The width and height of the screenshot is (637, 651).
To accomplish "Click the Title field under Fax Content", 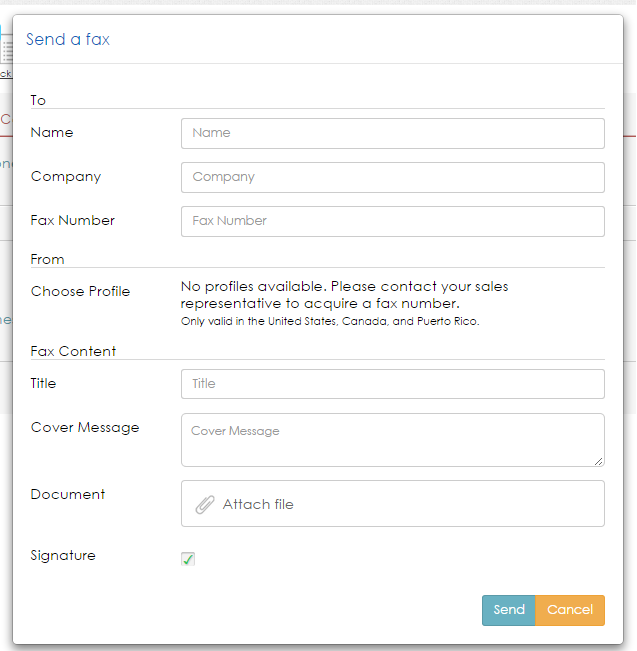I will 392,384.
